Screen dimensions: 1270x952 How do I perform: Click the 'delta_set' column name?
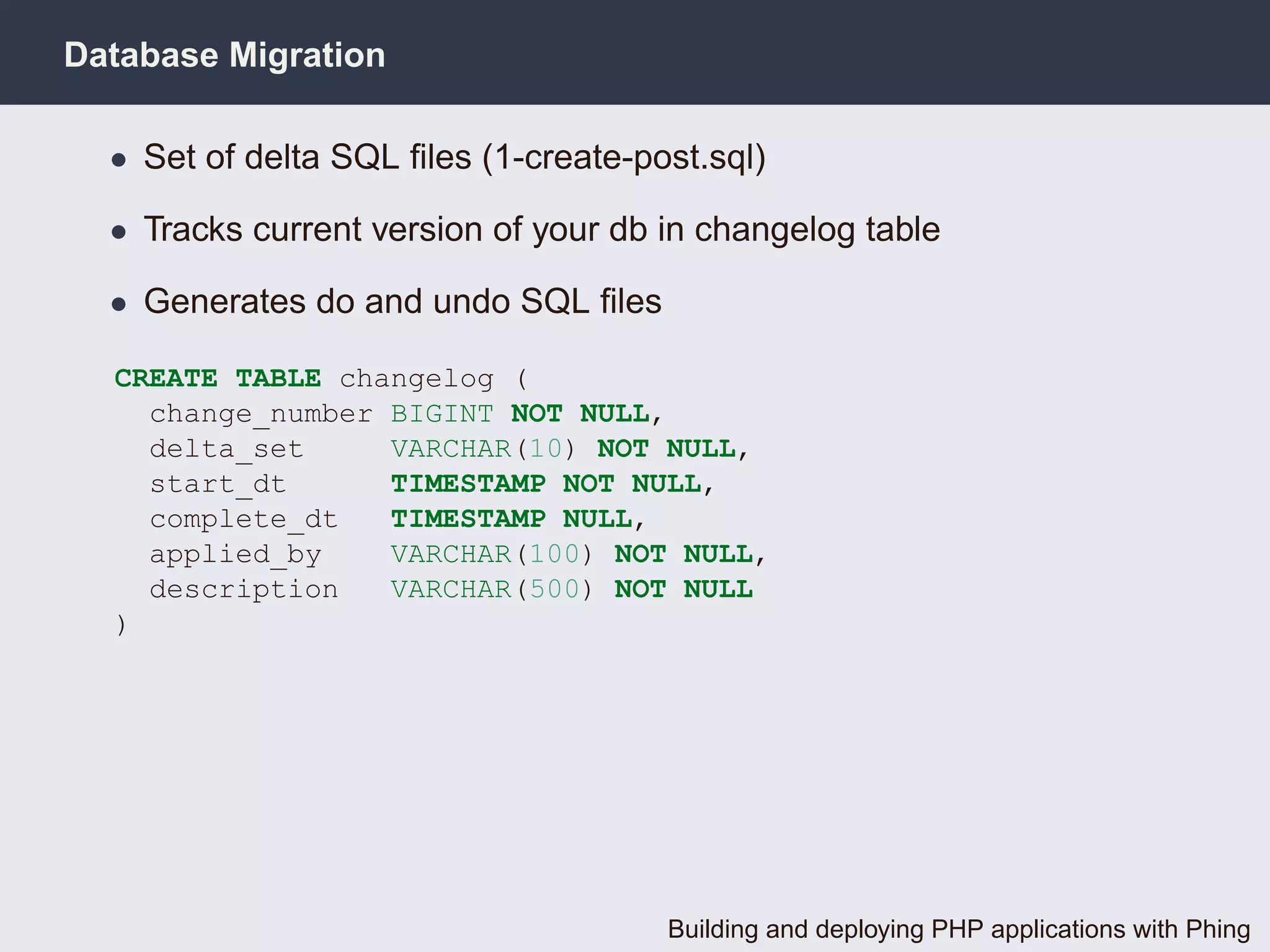pos(226,449)
